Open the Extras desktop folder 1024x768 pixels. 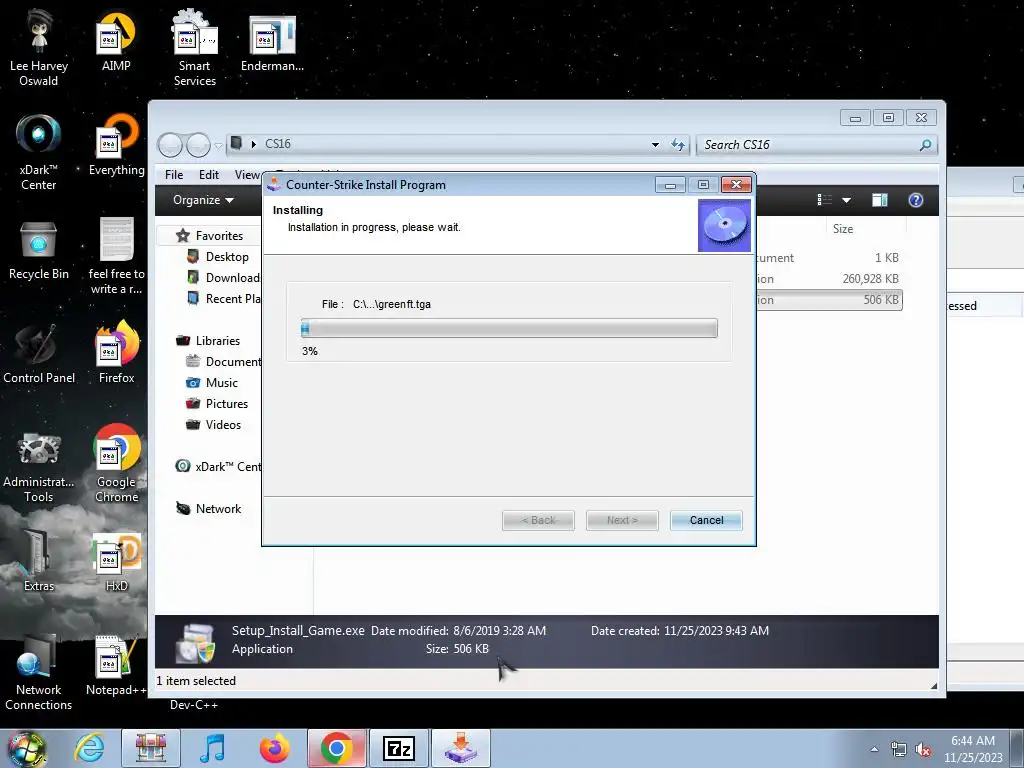[39, 561]
